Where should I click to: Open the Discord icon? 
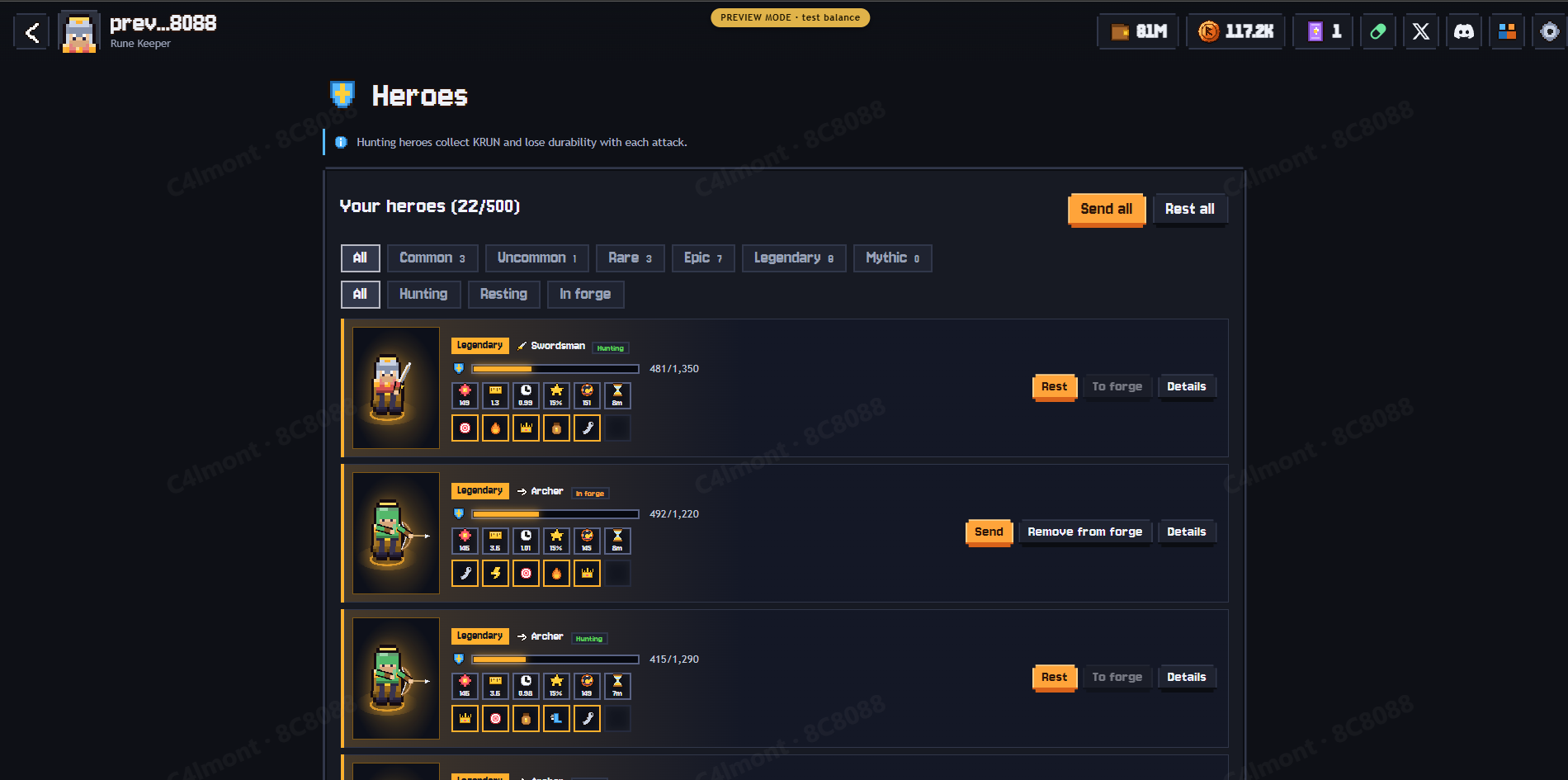(1464, 31)
